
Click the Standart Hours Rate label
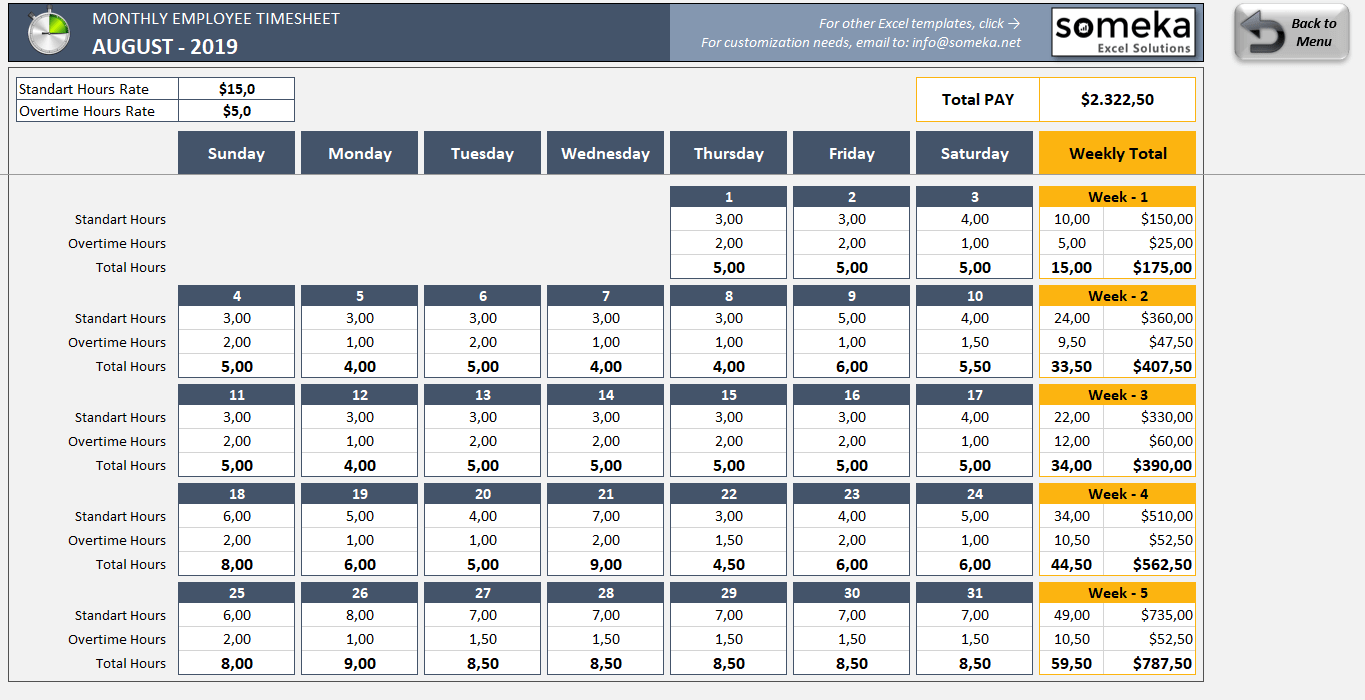coord(97,89)
